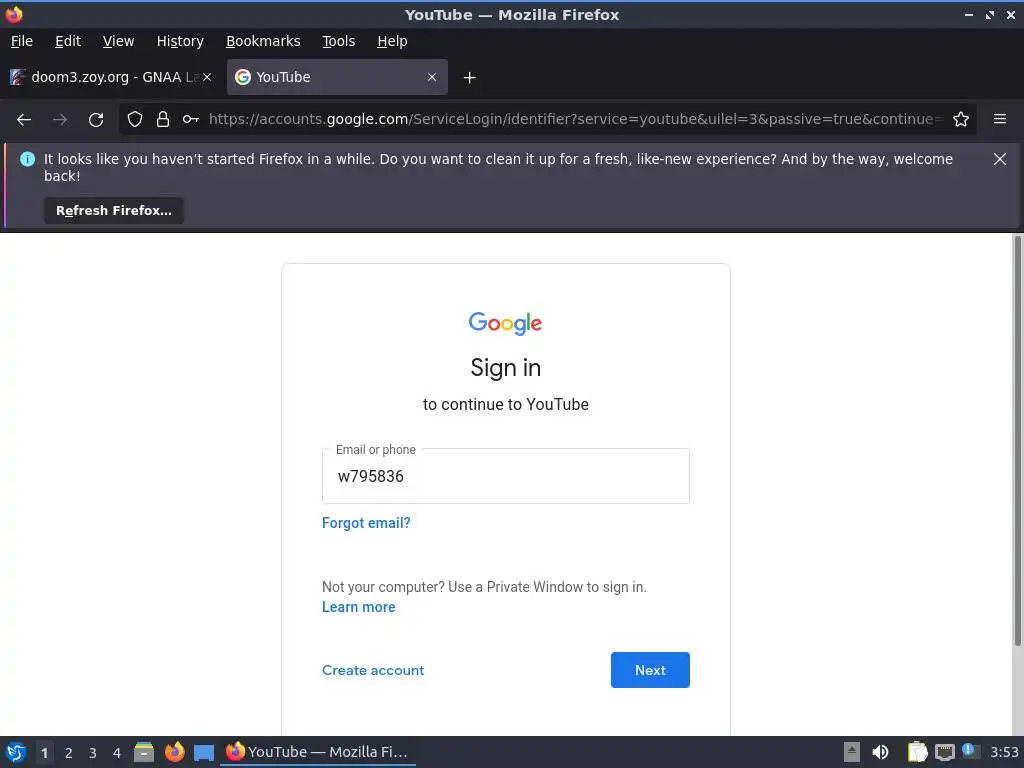Image resolution: width=1024 pixels, height=768 pixels.
Task: Select the YouTube tab
Action: coord(337,77)
